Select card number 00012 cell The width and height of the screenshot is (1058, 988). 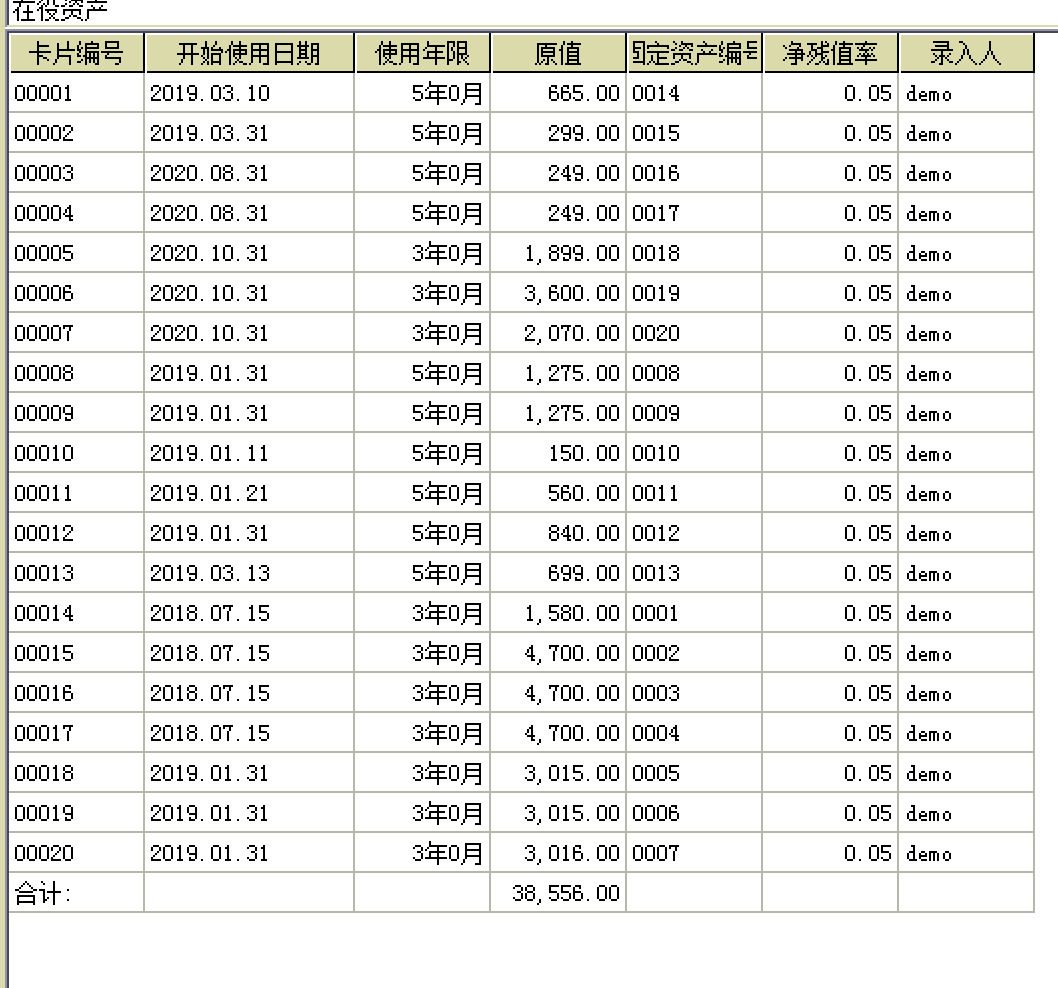(x=76, y=533)
